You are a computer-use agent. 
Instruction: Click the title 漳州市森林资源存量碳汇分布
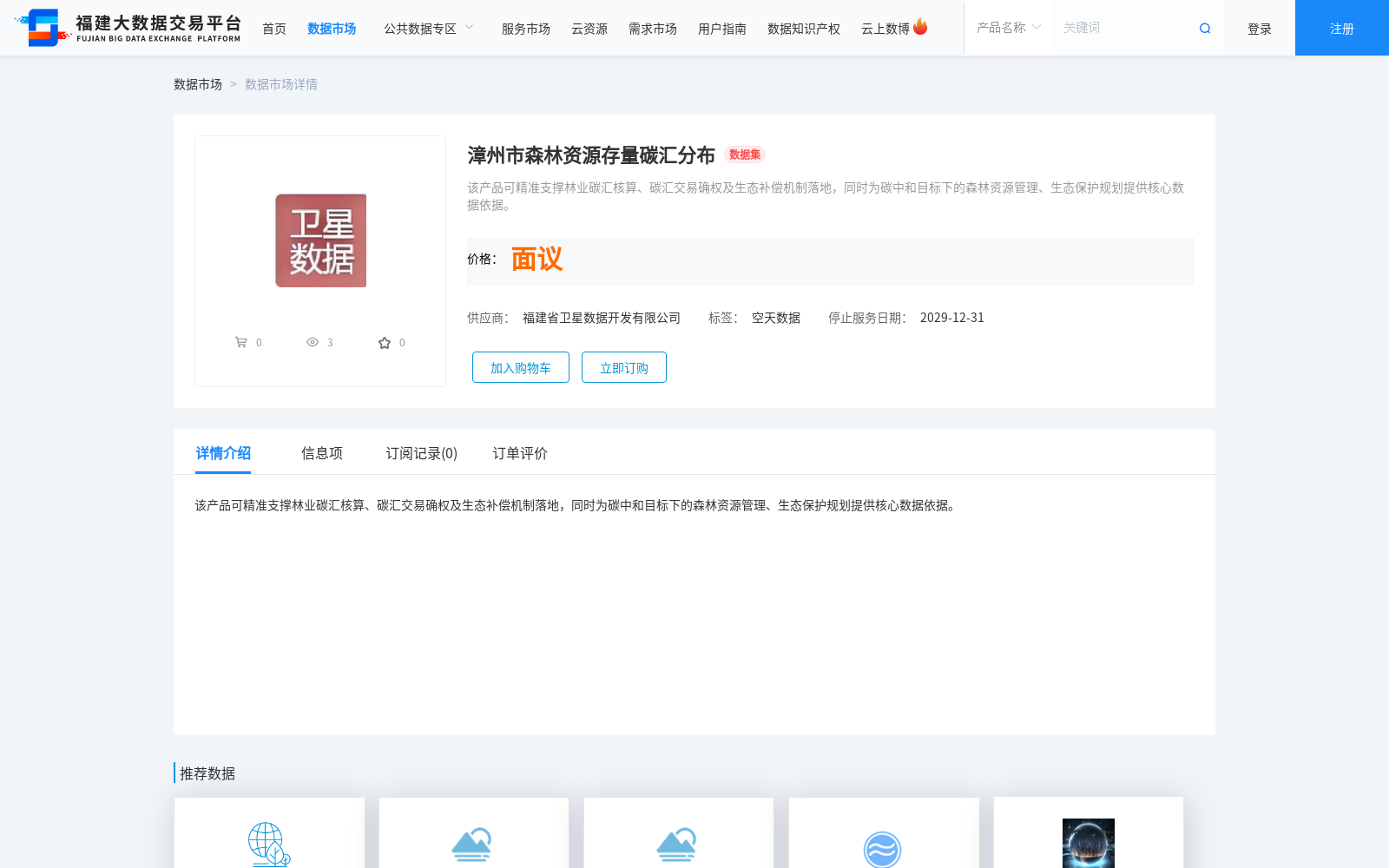click(591, 155)
